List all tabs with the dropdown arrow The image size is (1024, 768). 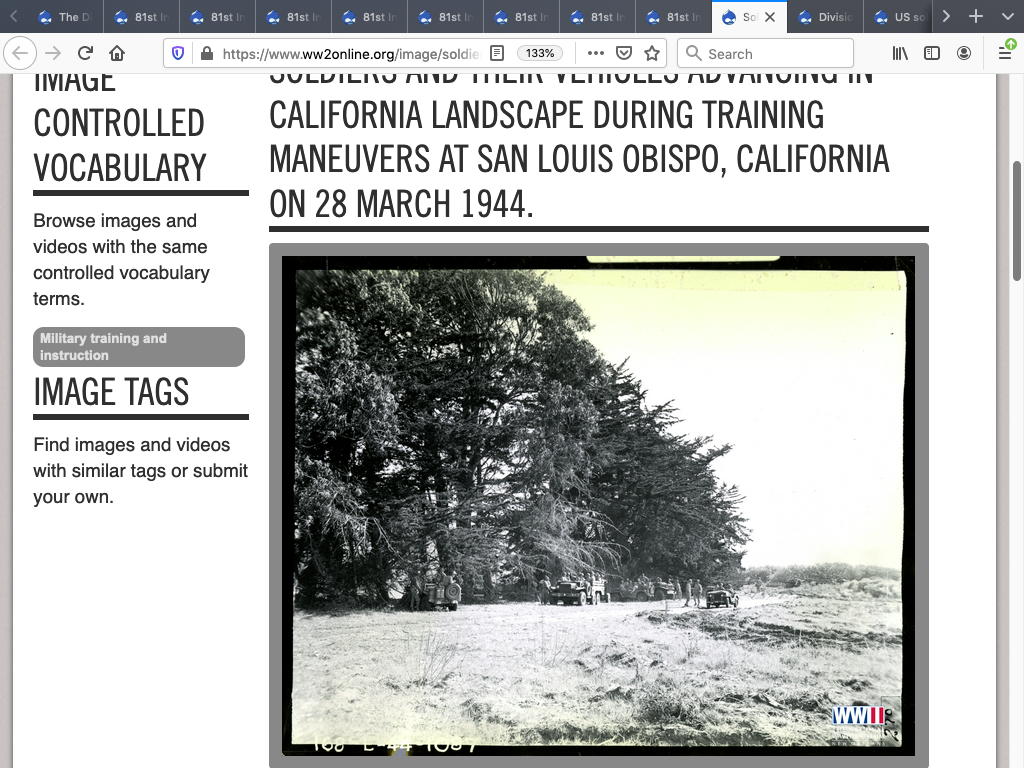1007,17
